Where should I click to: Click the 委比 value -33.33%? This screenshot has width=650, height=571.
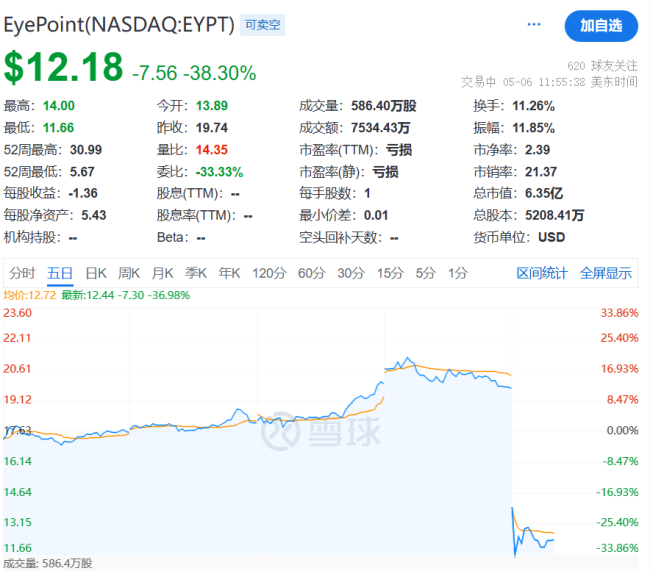point(219,172)
